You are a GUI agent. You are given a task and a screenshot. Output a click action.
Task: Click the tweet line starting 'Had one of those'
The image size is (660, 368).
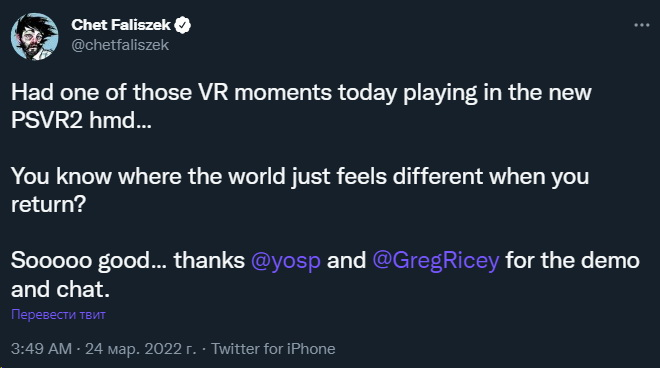point(301,93)
